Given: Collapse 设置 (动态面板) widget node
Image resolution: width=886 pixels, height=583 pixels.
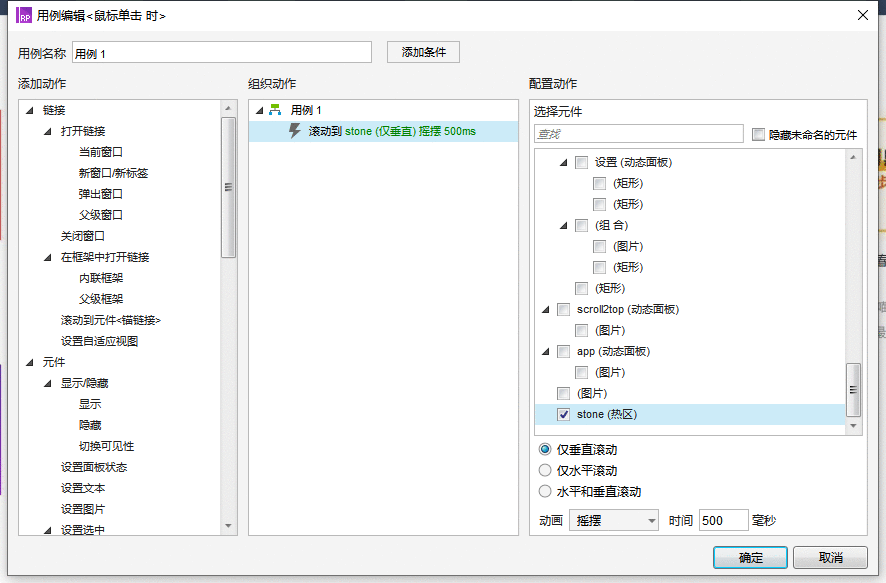Looking at the screenshot, I should pyautogui.click(x=563, y=163).
